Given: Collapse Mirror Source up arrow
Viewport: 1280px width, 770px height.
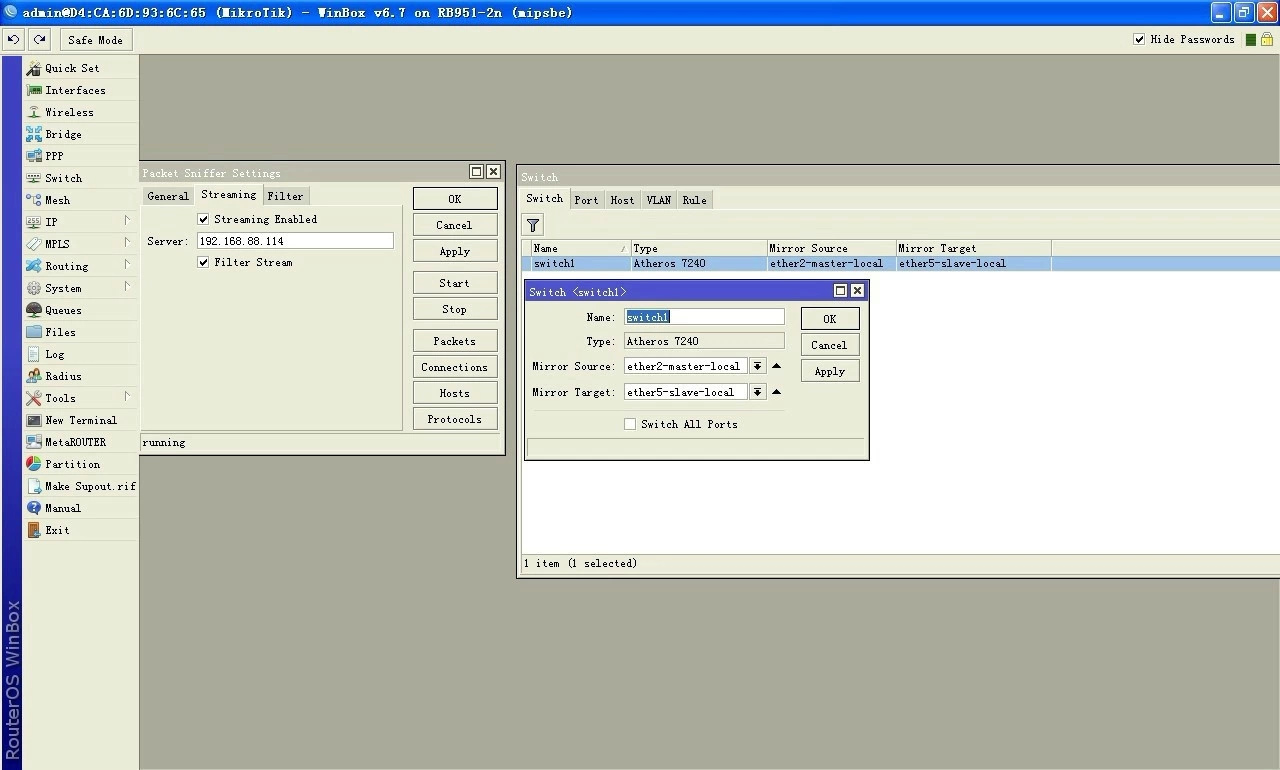Looking at the screenshot, I should pyautogui.click(x=777, y=366).
